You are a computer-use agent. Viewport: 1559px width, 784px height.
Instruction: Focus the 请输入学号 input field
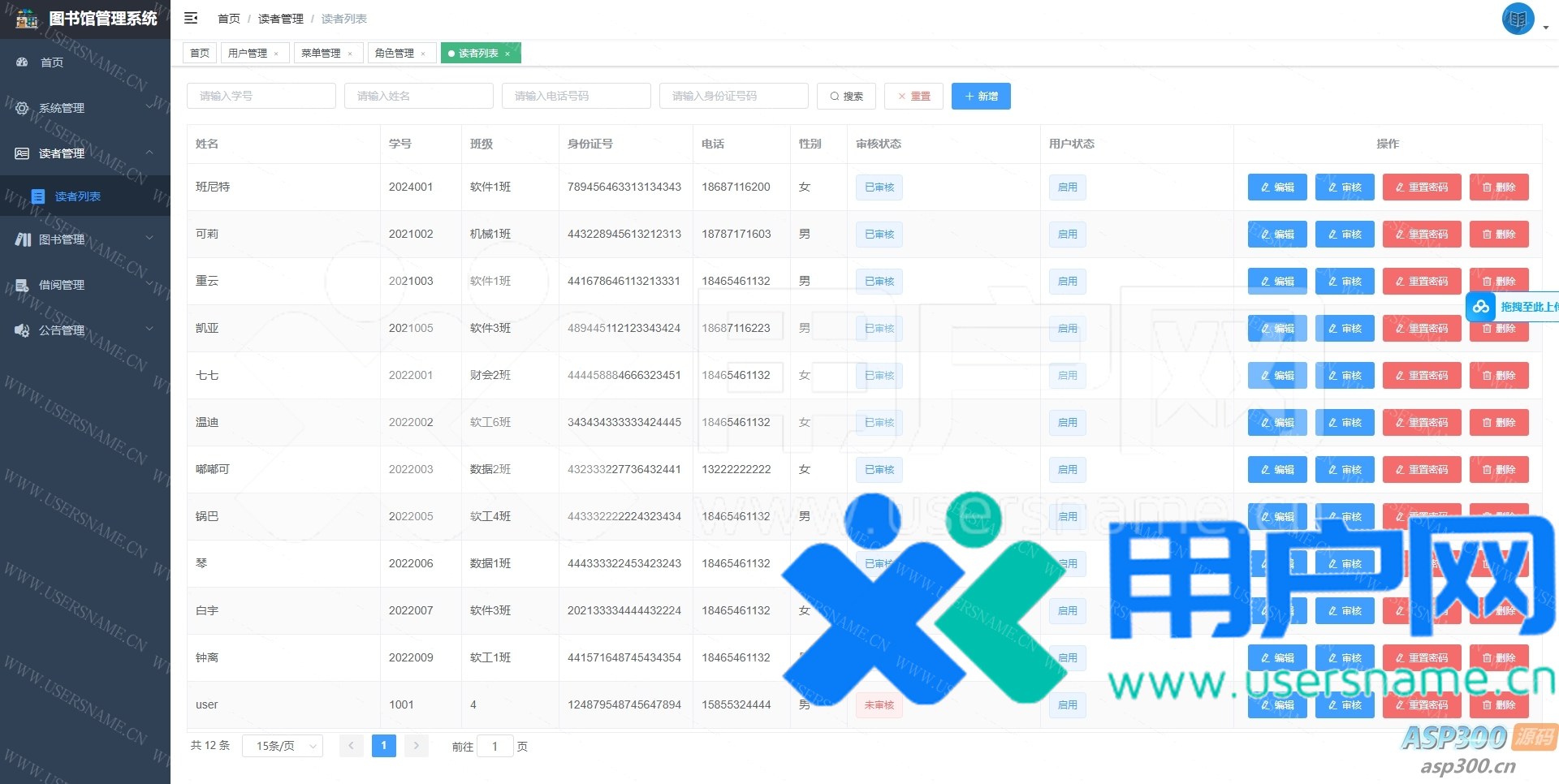pos(261,96)
